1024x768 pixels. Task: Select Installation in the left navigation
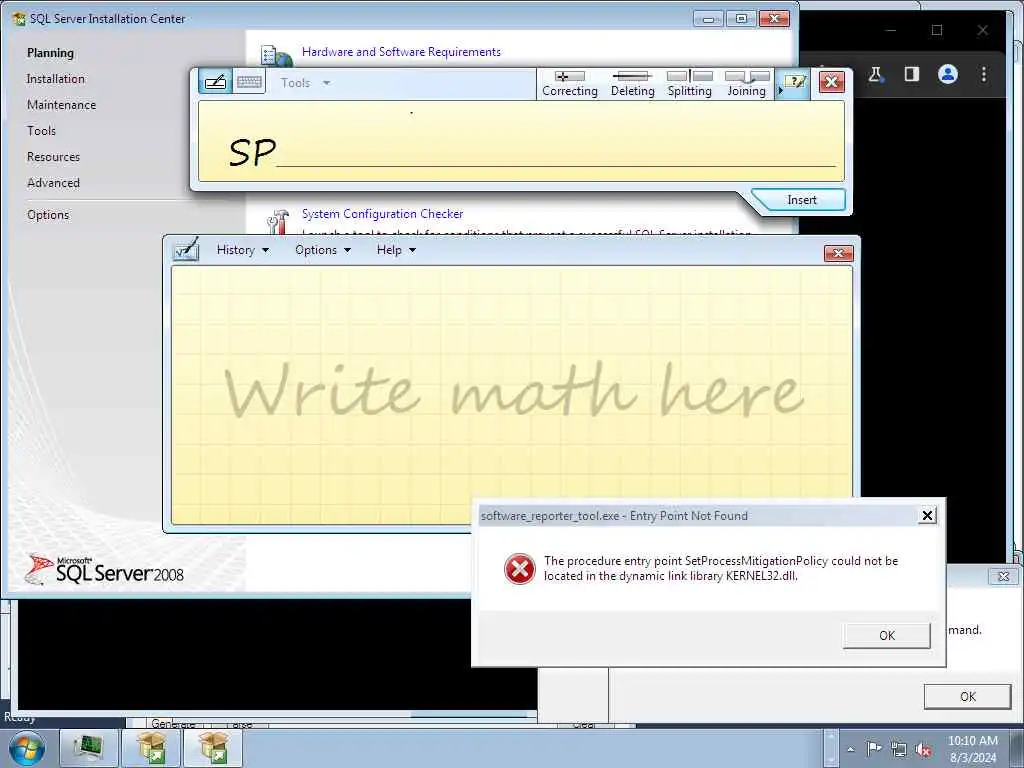[56, 79]
